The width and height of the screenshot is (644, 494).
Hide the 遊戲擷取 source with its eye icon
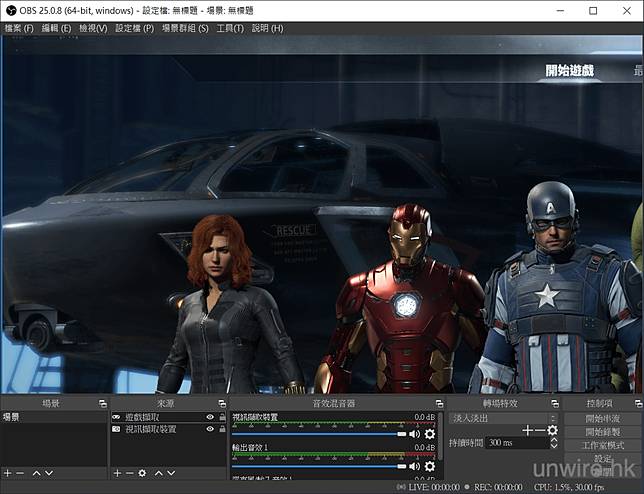point(210,417)
